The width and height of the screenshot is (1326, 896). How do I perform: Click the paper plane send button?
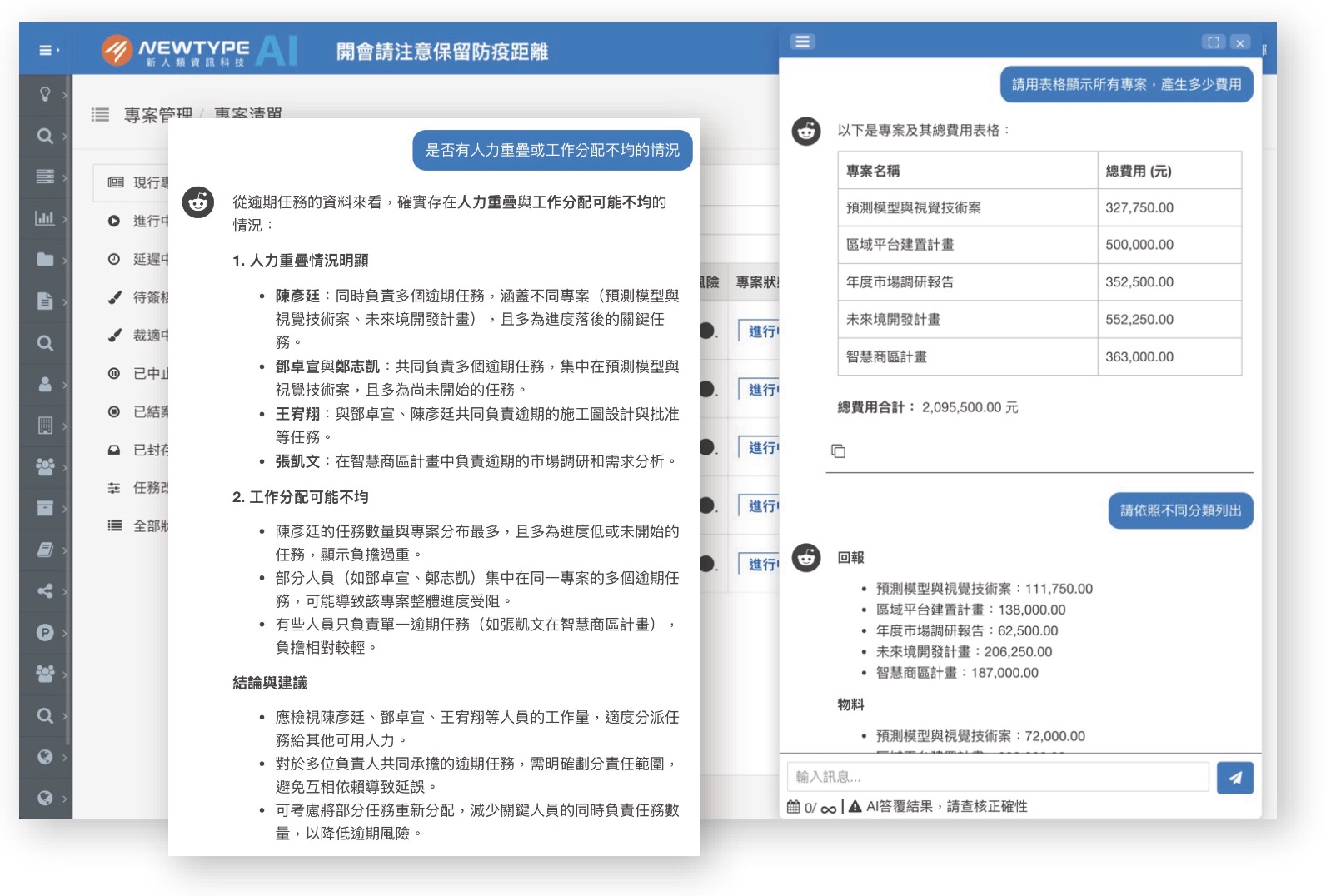pos(1234,778)
